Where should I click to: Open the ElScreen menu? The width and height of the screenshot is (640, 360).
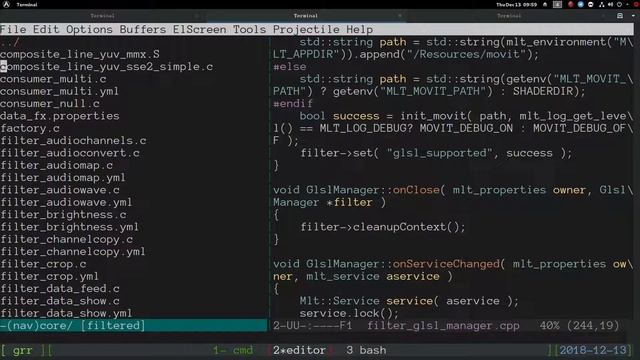point(200,29)
